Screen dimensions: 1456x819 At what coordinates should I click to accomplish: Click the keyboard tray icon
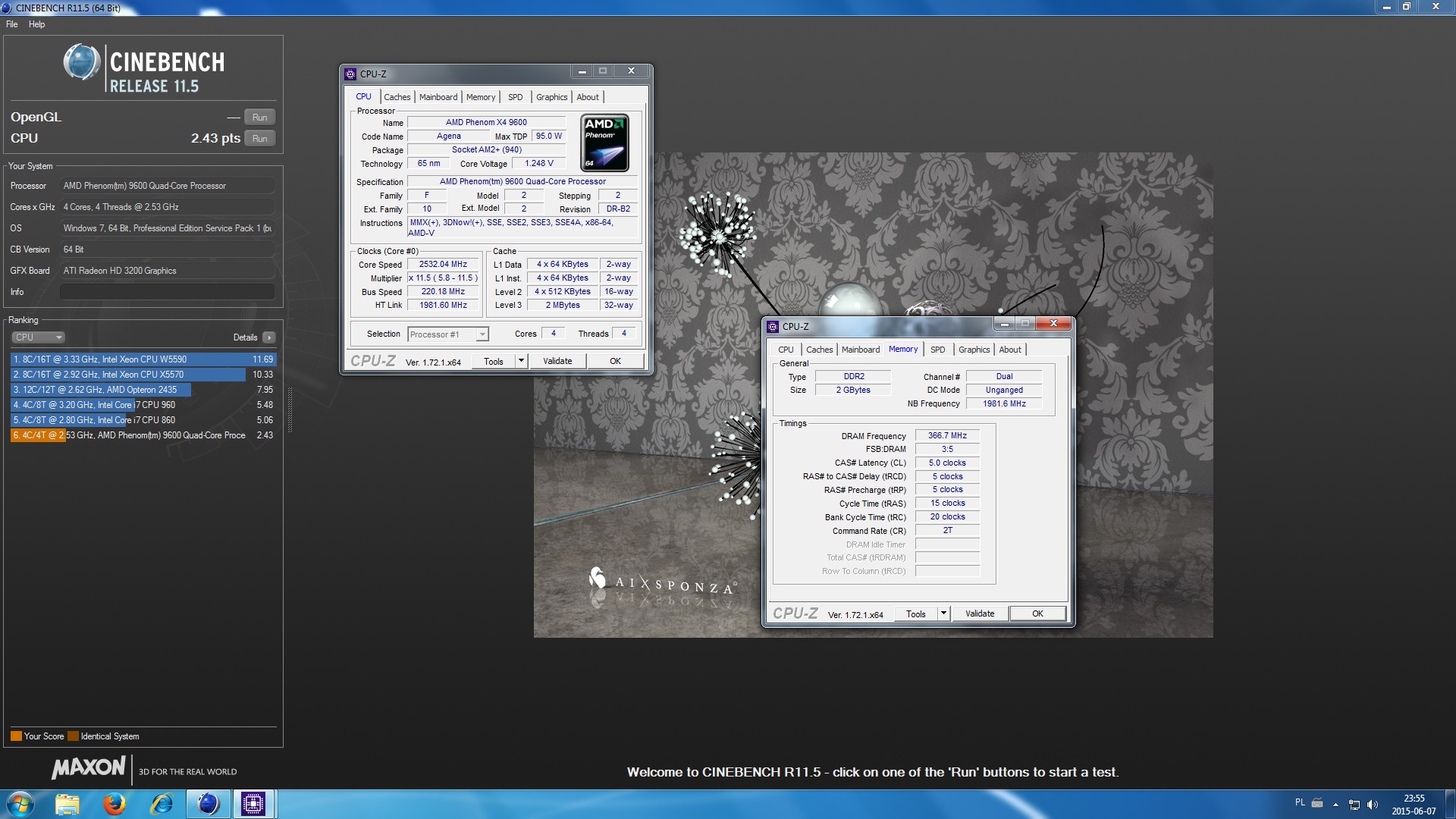coord(1317,802)
